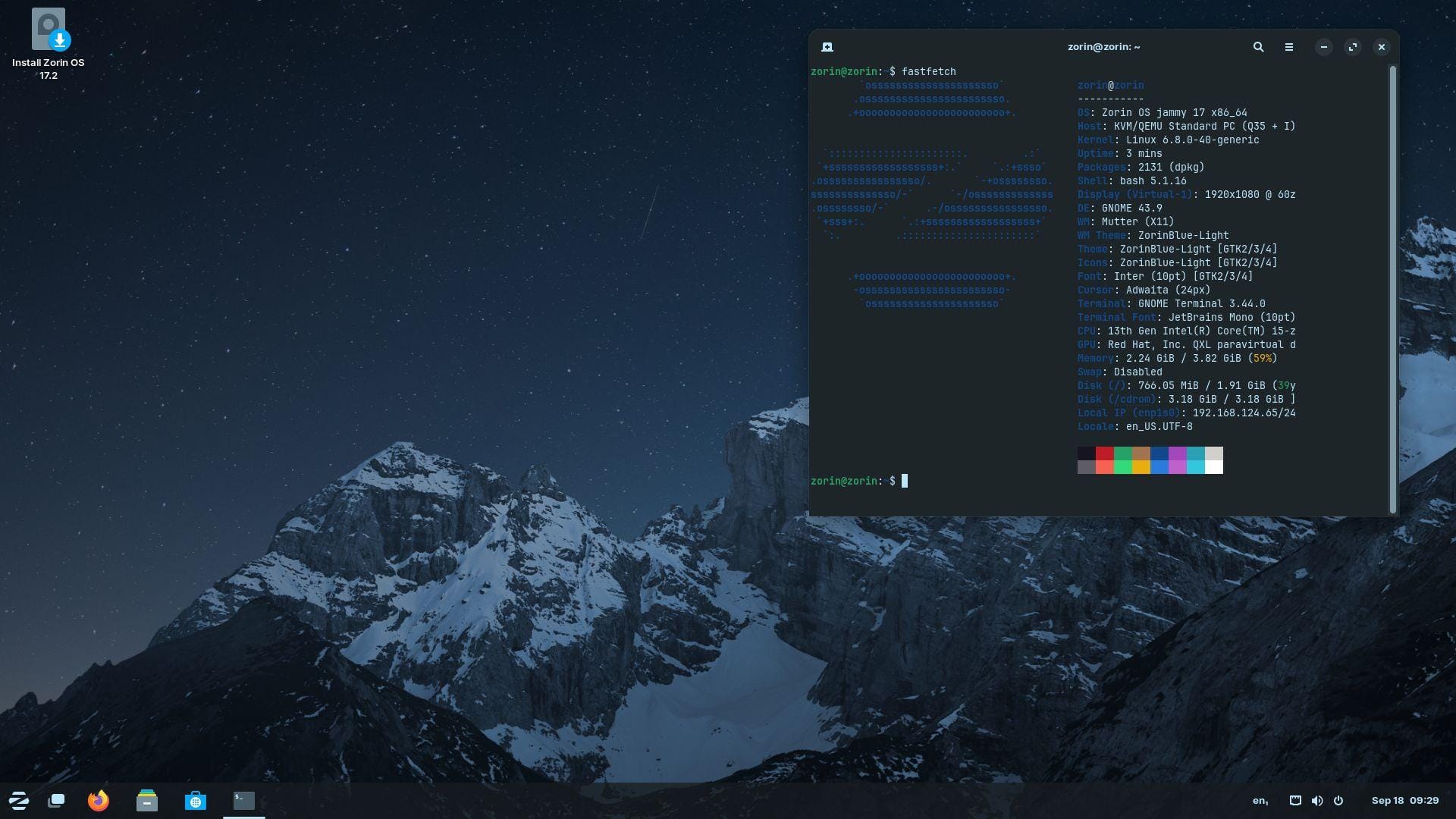Image resolution: width=1456 pixels, height=819 pixels.
Task: Click the zorin@zorin: ~ window title
Action: pyautogui.click(x=1103, y=46)
